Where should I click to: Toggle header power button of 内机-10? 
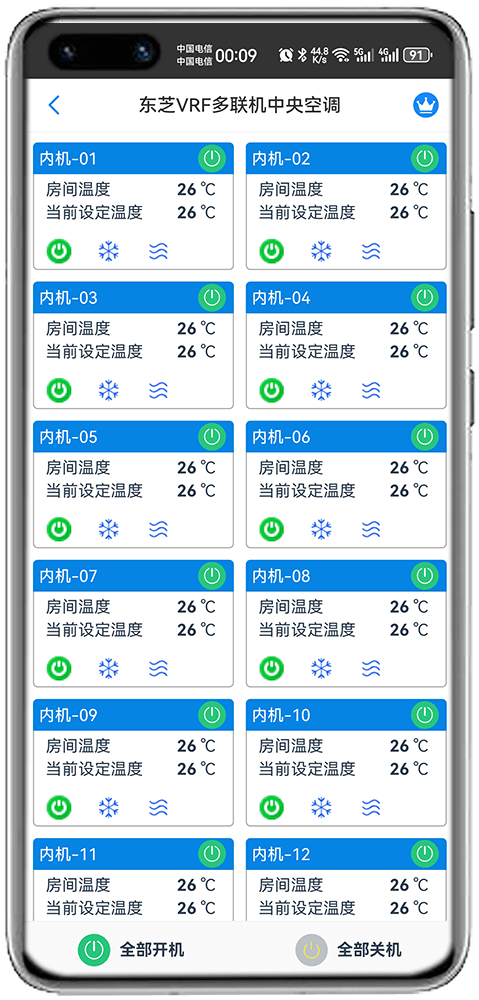(424, 714)
